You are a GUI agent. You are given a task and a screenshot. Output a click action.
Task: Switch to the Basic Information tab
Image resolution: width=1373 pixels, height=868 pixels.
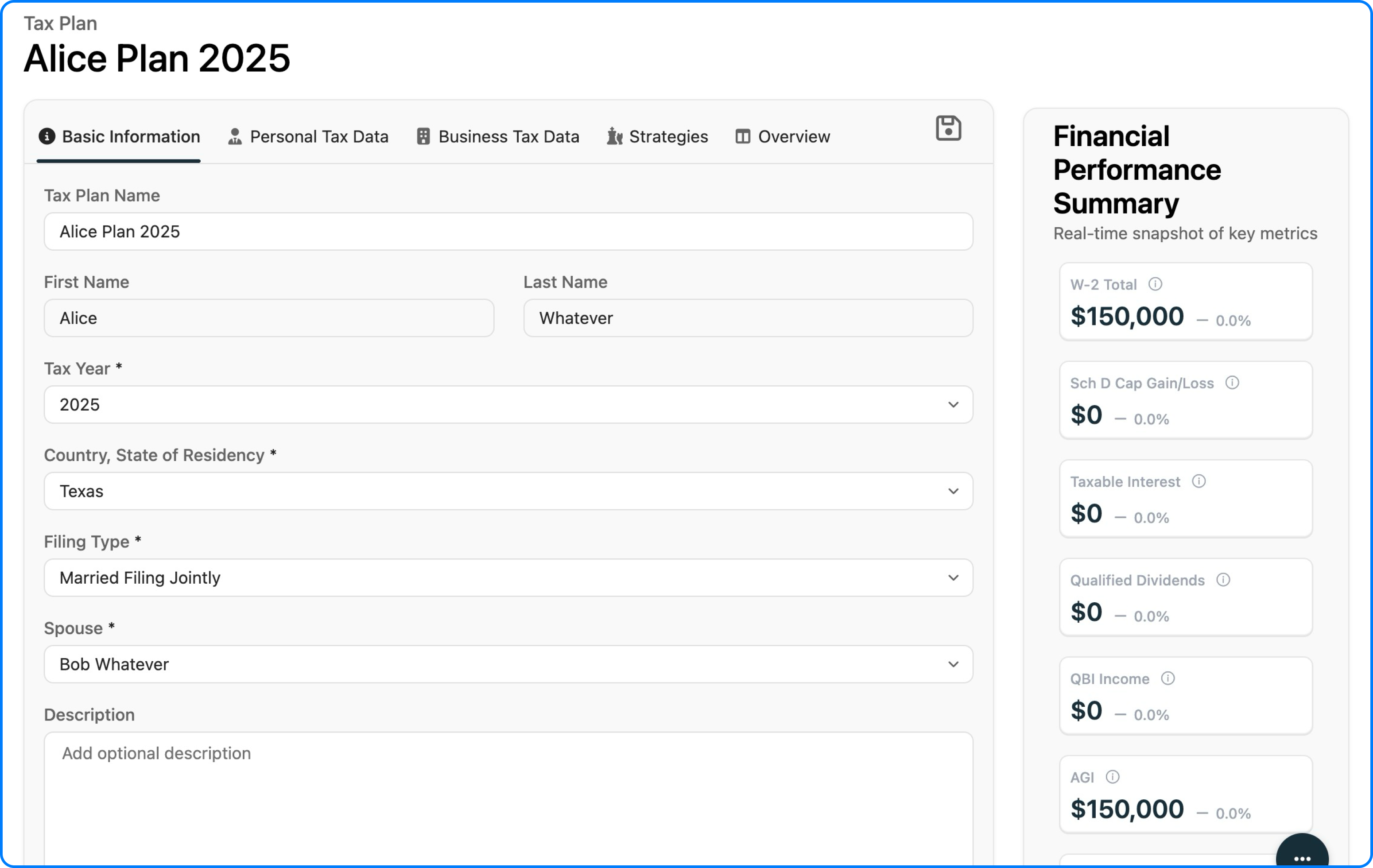[x=119, y=137]
